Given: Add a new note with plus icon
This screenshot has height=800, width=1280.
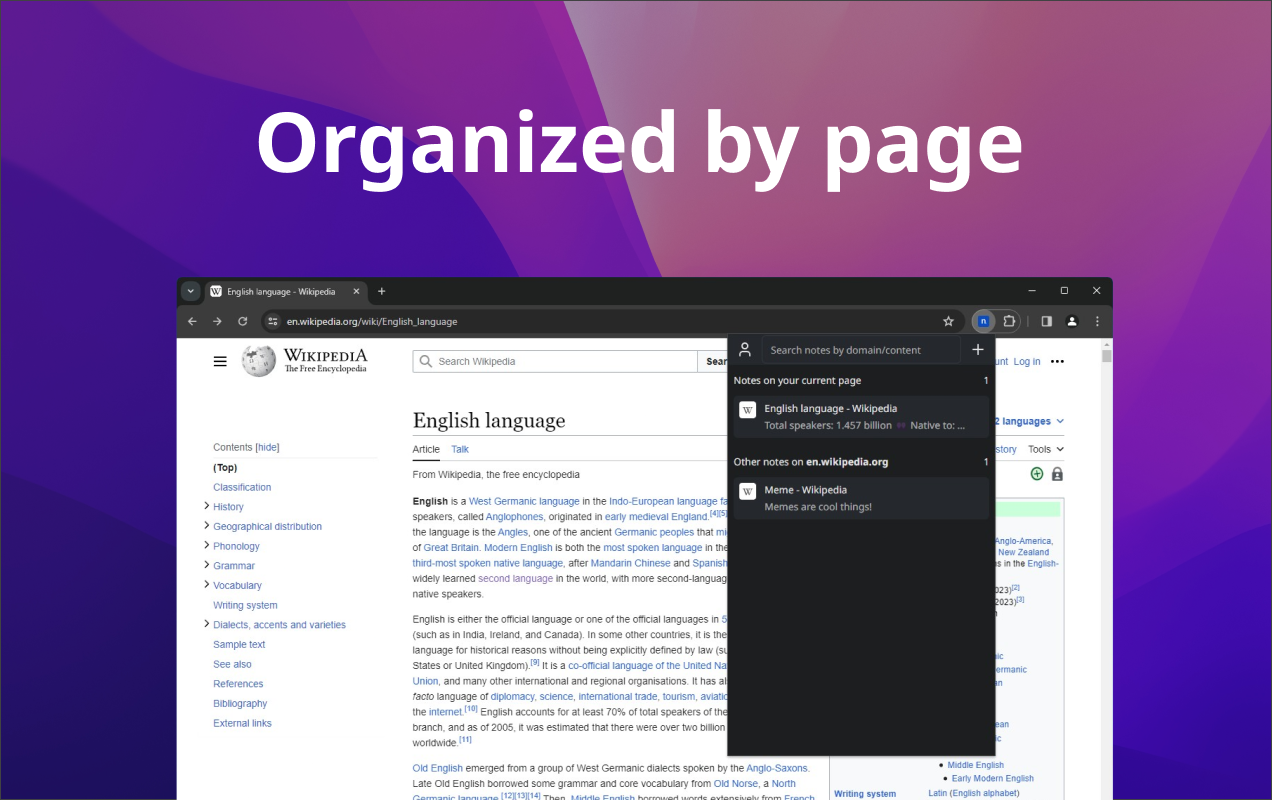Looking at the screenshot, I should (978, 349).
